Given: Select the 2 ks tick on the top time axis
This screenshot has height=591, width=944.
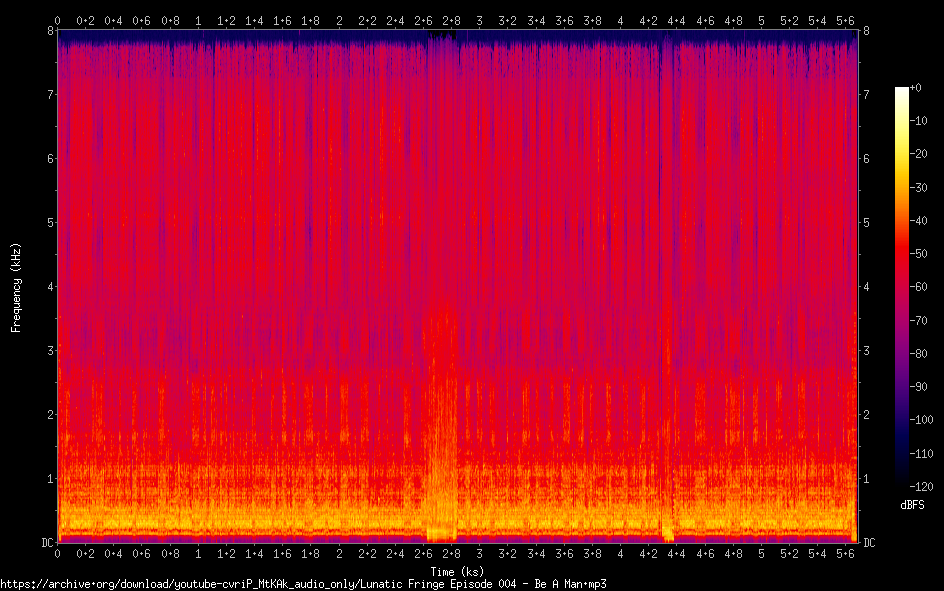Looking at the screenshot, I should click(x=339, y=20).
